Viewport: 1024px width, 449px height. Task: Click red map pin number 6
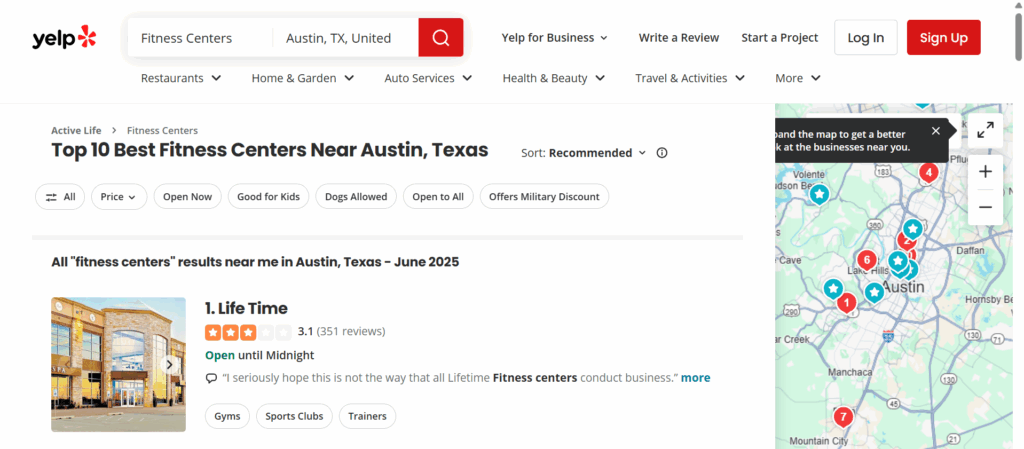[867, 260]
